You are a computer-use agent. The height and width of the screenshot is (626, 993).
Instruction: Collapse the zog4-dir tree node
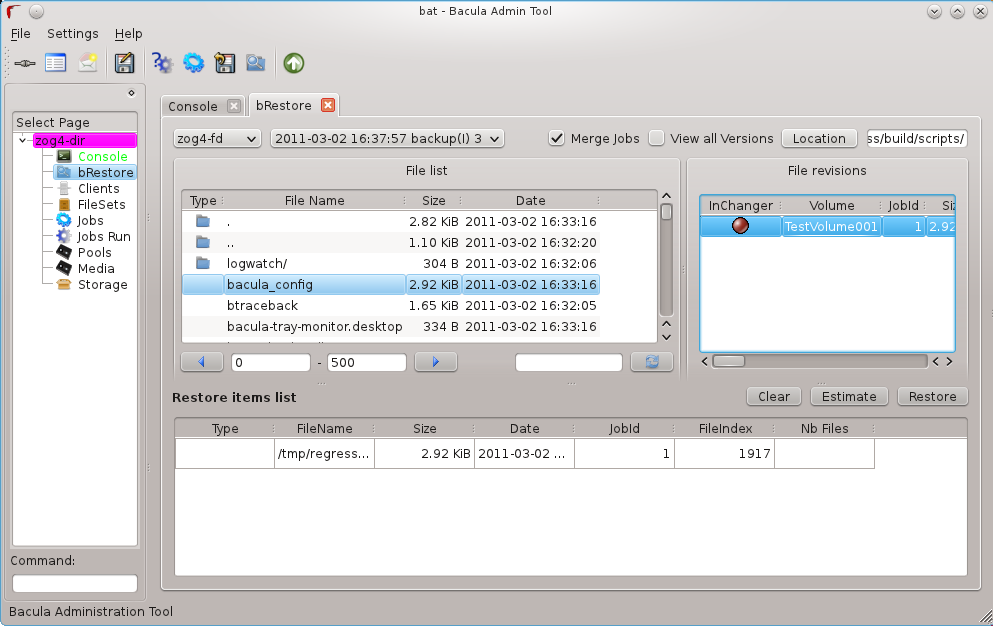23,140
